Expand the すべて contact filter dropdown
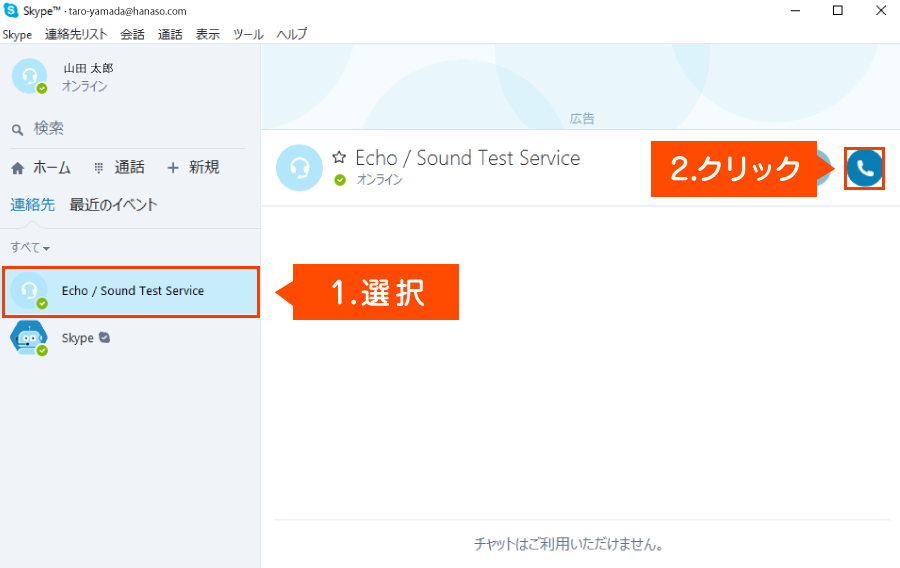 tap(30, 247)
